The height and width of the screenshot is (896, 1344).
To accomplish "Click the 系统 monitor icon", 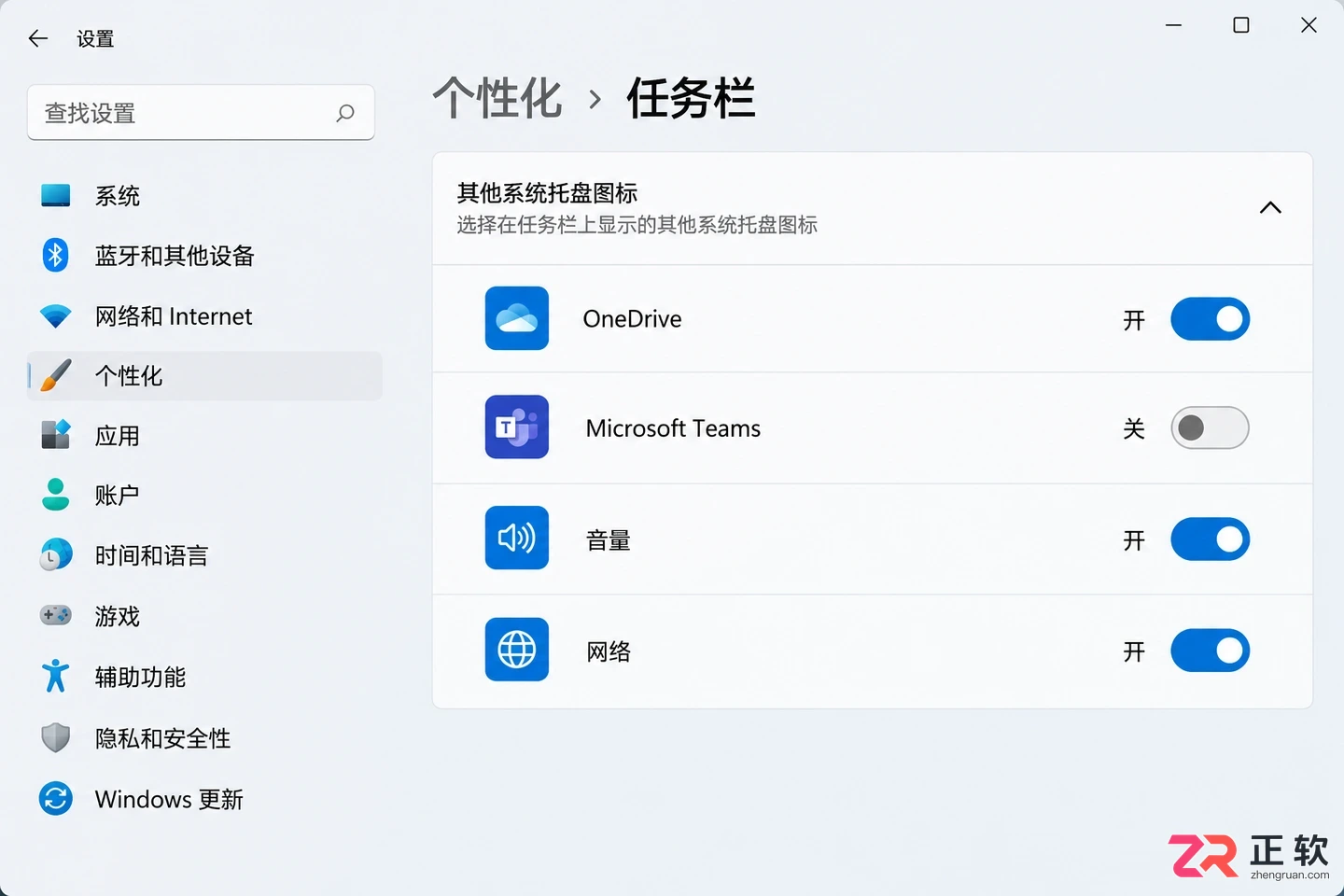I will coord(56,195).
